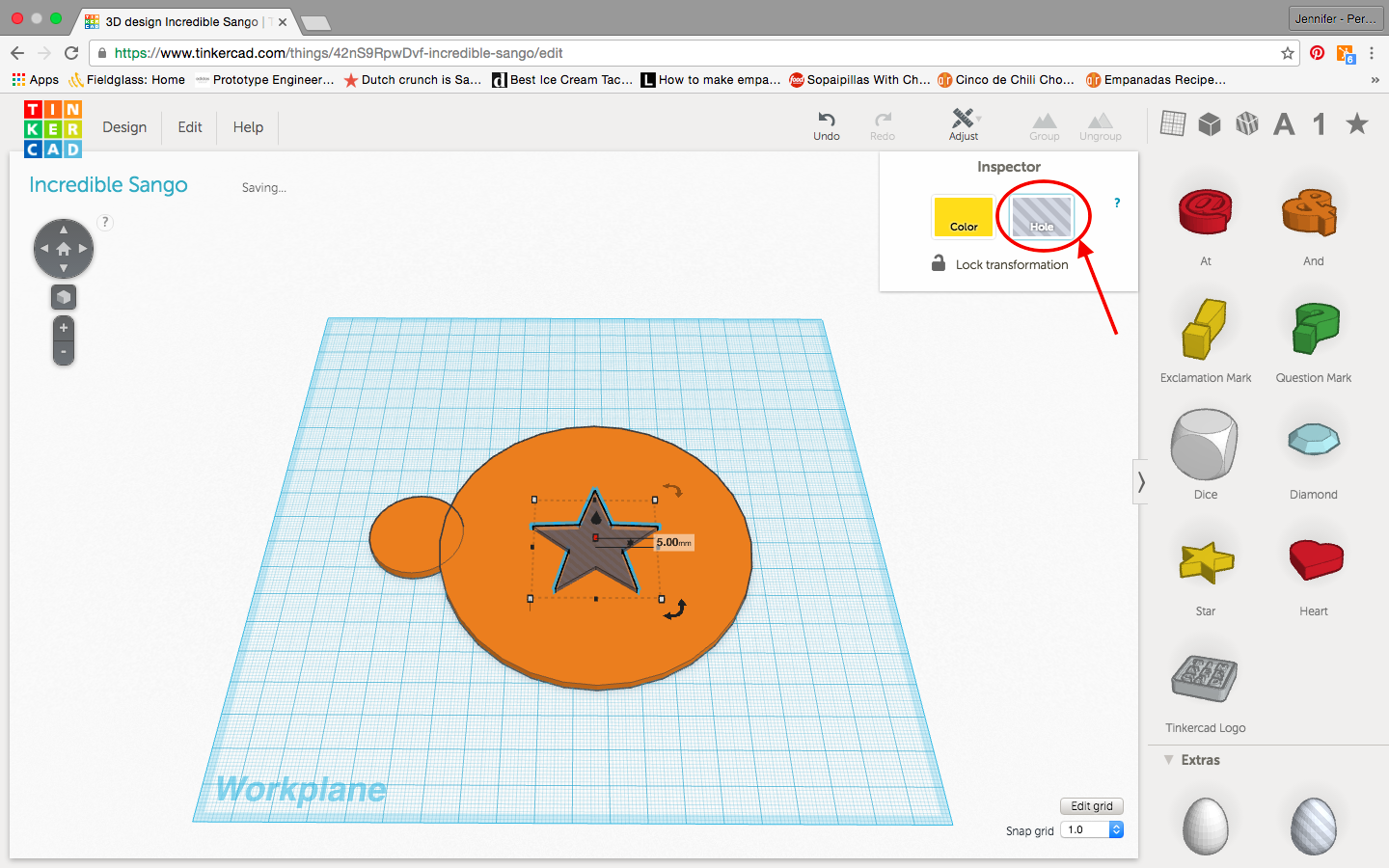The image size is (1389, 868).
Task: Reload the browser page
Action: (x=70, y=53)
